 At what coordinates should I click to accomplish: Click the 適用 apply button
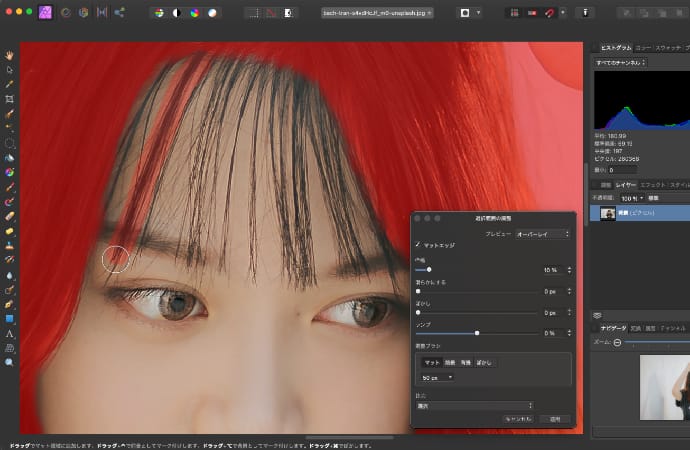click(x=554, y=418)
